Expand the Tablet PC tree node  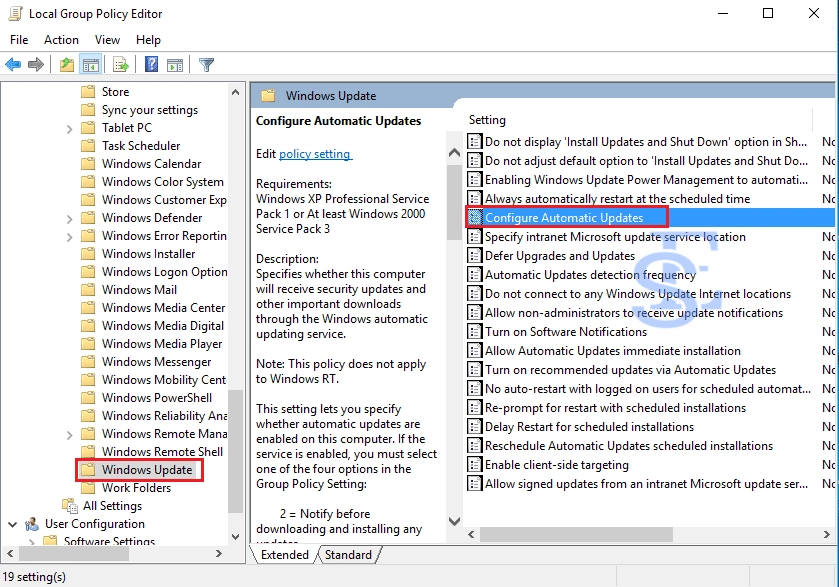[x=70, y=128]
